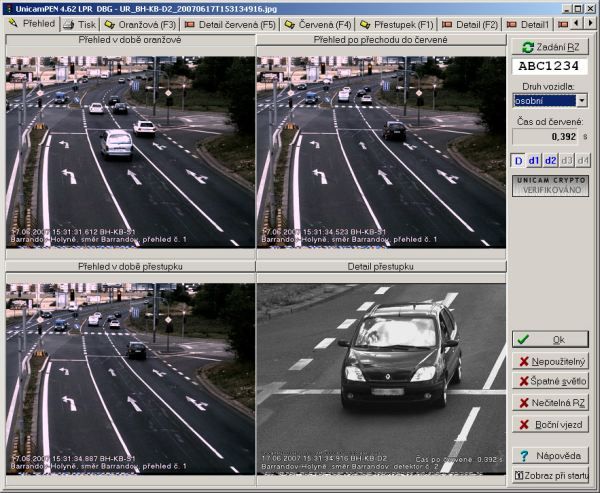
Task: Click the green refresh icon on Zadání RZ
Action: pos(526,46)
